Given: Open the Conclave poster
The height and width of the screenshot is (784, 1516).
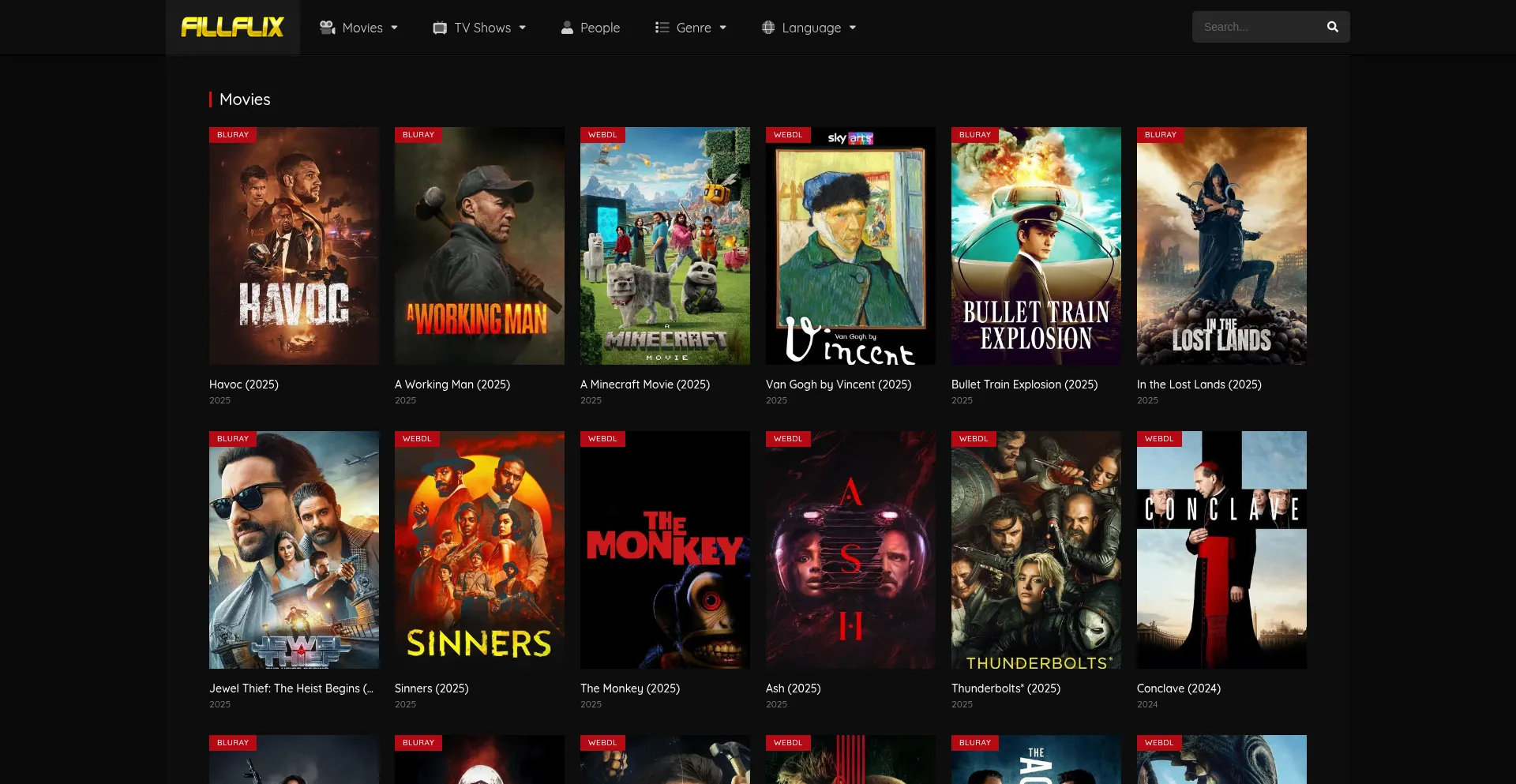Looking at the screenshot, I should click(1221, 550).
